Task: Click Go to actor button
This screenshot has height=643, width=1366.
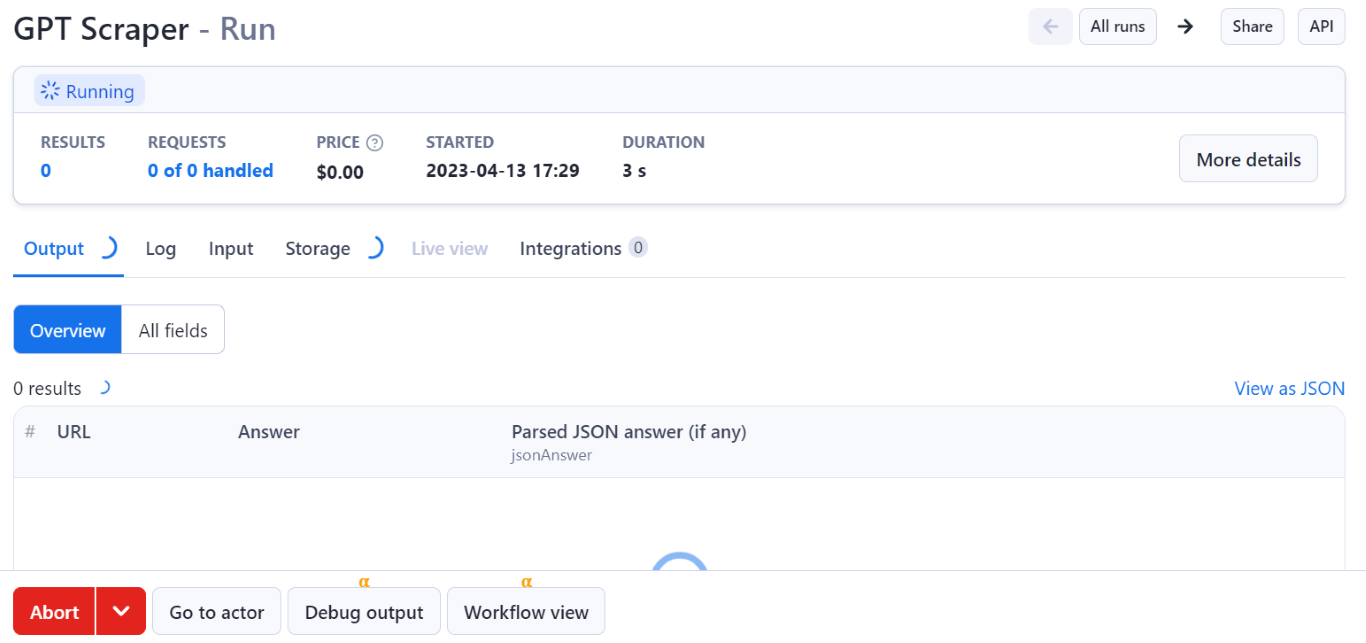Action: (x=217, y=611)
